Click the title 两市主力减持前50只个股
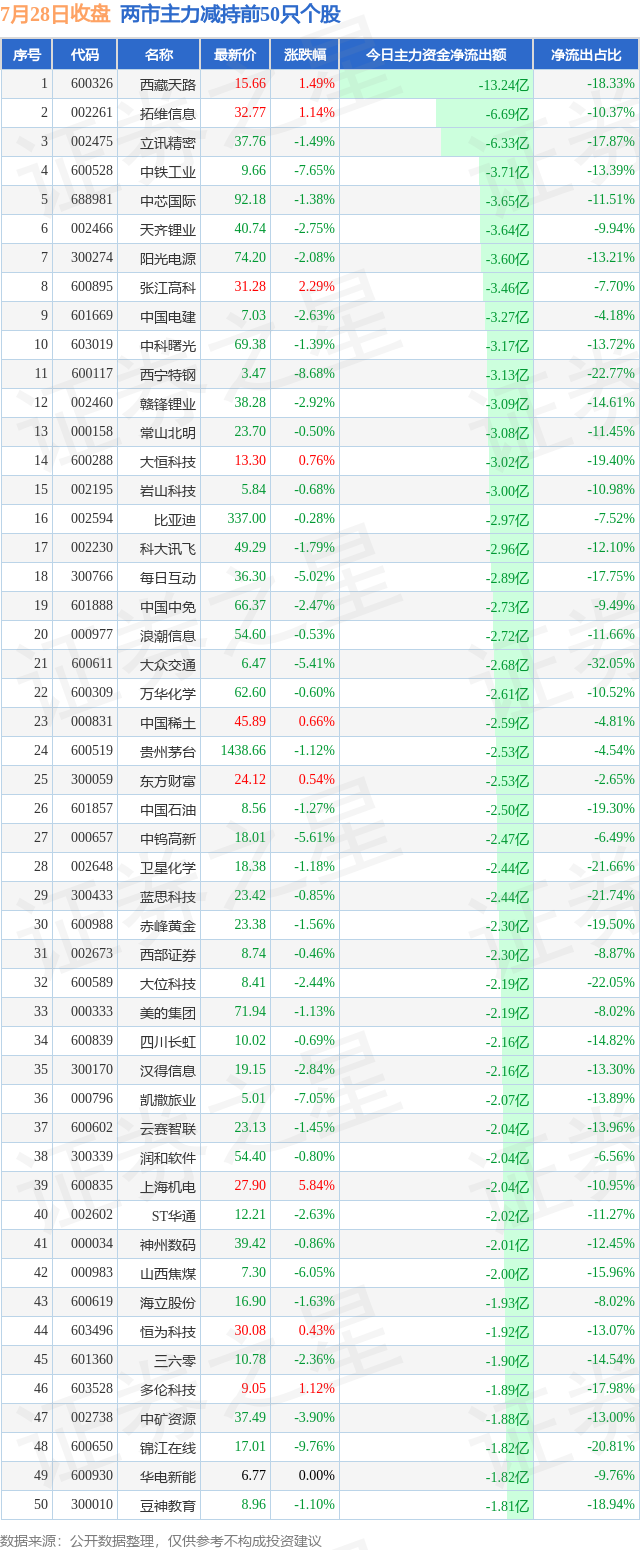The image size is (640, 1550). 230,15
